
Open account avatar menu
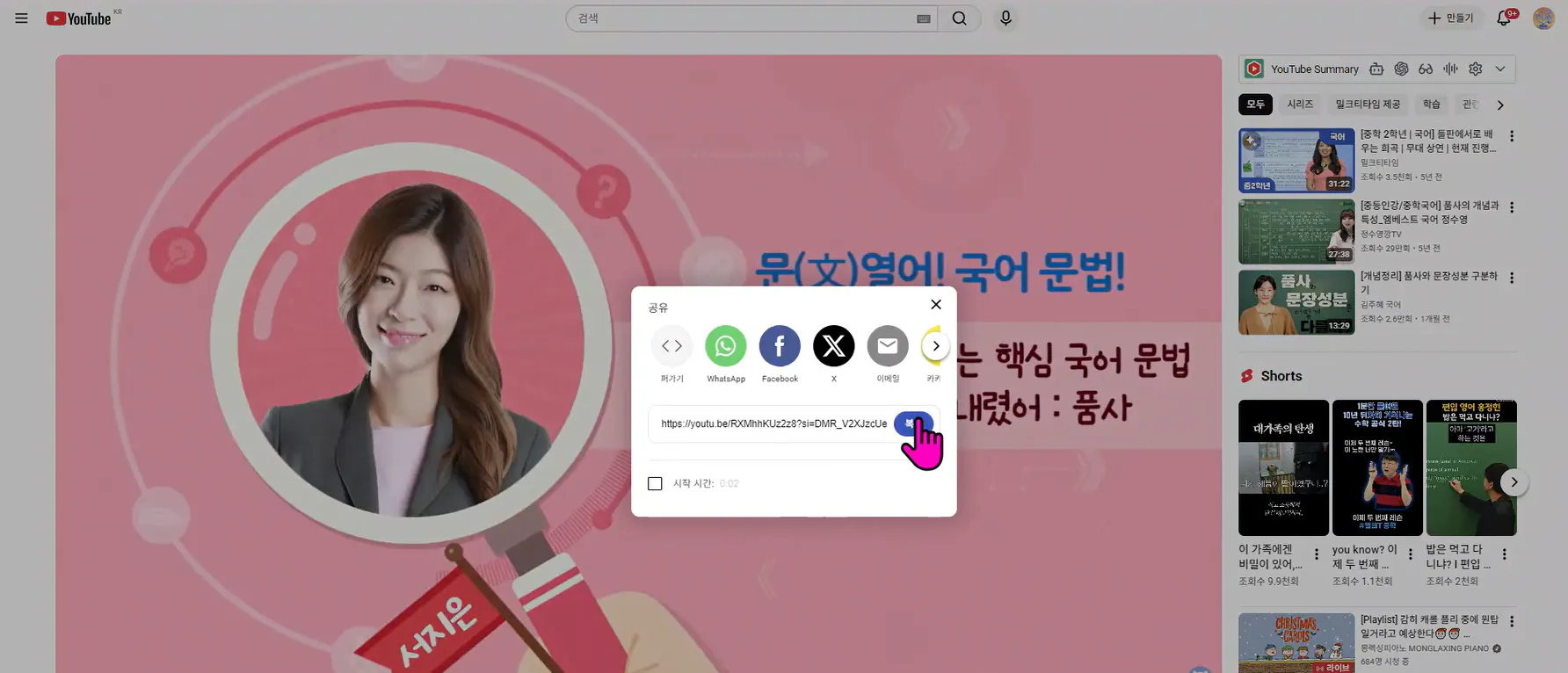[1543, 18]
